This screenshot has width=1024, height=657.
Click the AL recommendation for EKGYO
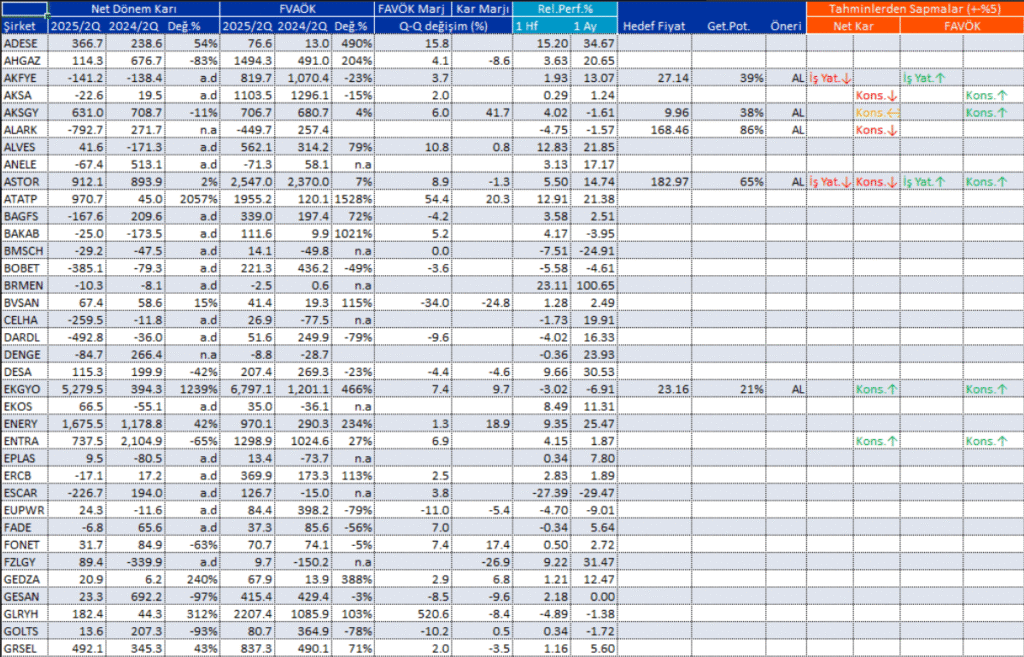point(797,389)
